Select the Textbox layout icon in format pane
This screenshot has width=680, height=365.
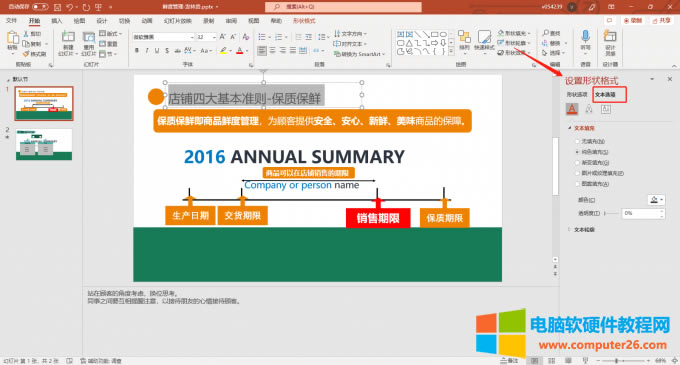pos(606,109)
